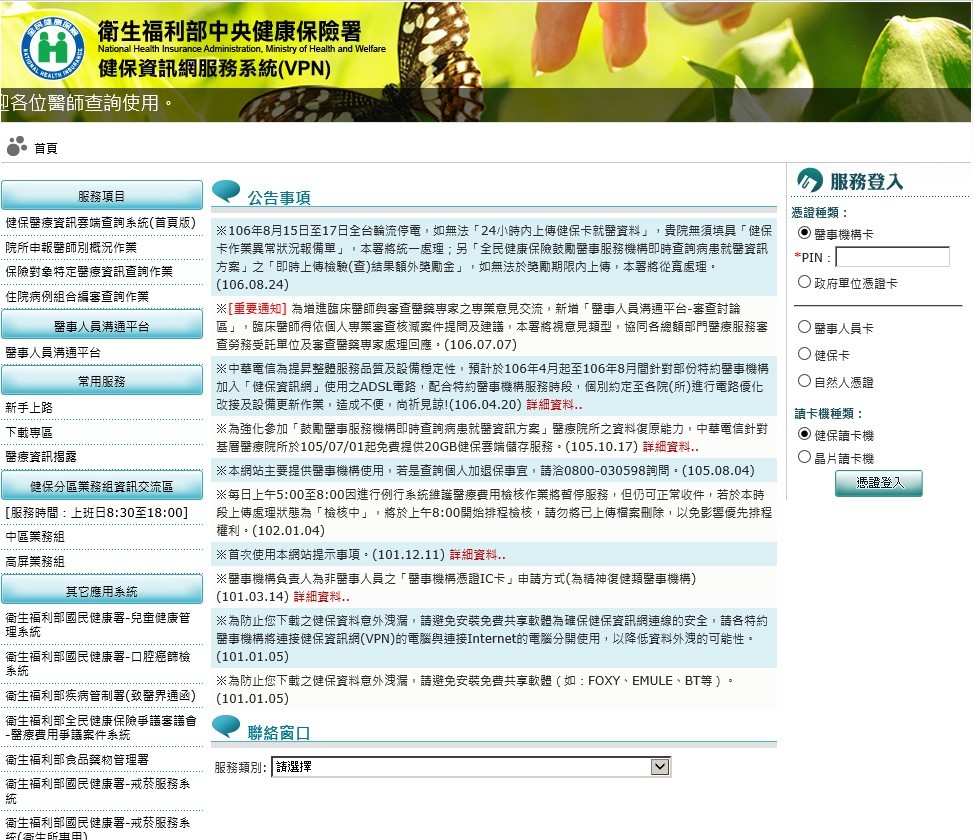Image resolution: width=973 pixels, height=840 pixels.
Task: Open the 服務類別 請選擇 dropdown
Action: pos(471,767)
